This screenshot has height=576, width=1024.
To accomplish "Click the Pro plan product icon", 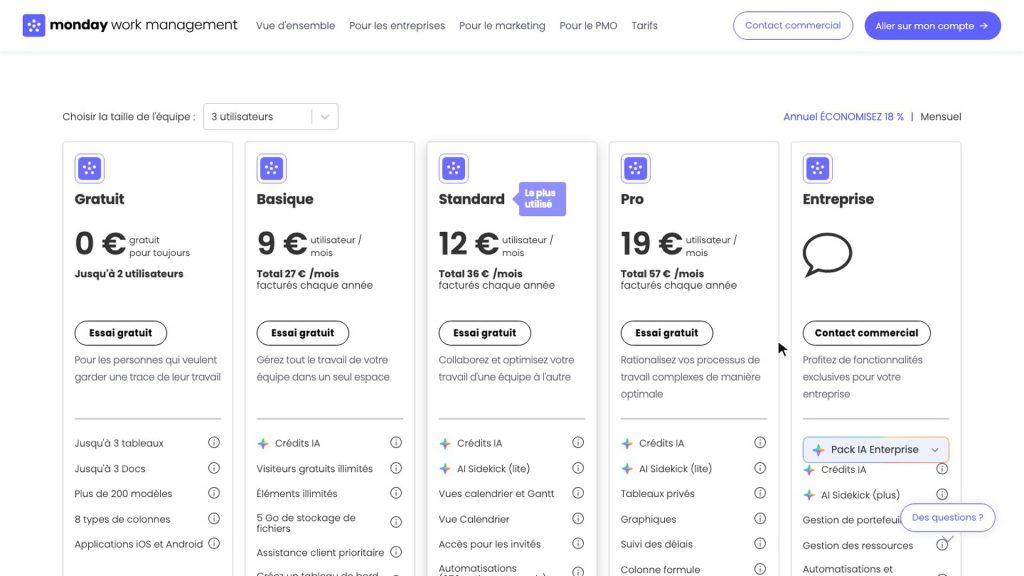I will tap(635, 168).
